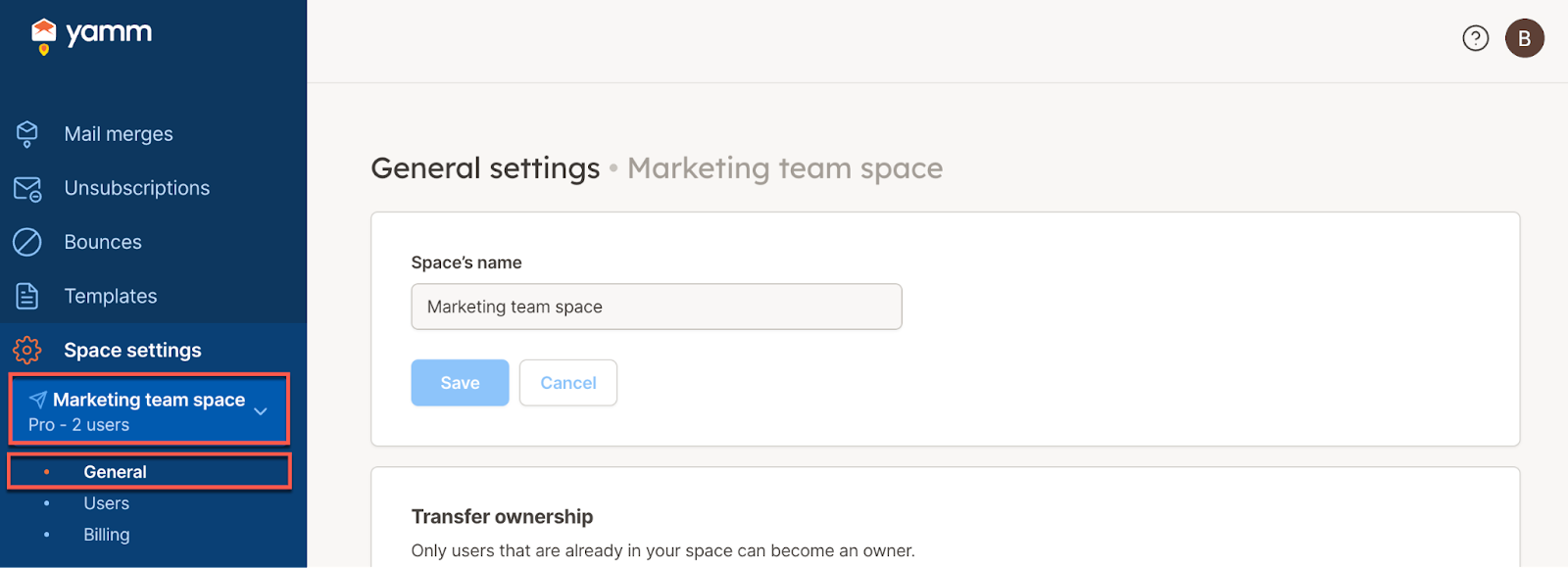1568x568 pixels.
Task: Open Mail merges from the sidebar
Action: point(119,134)
